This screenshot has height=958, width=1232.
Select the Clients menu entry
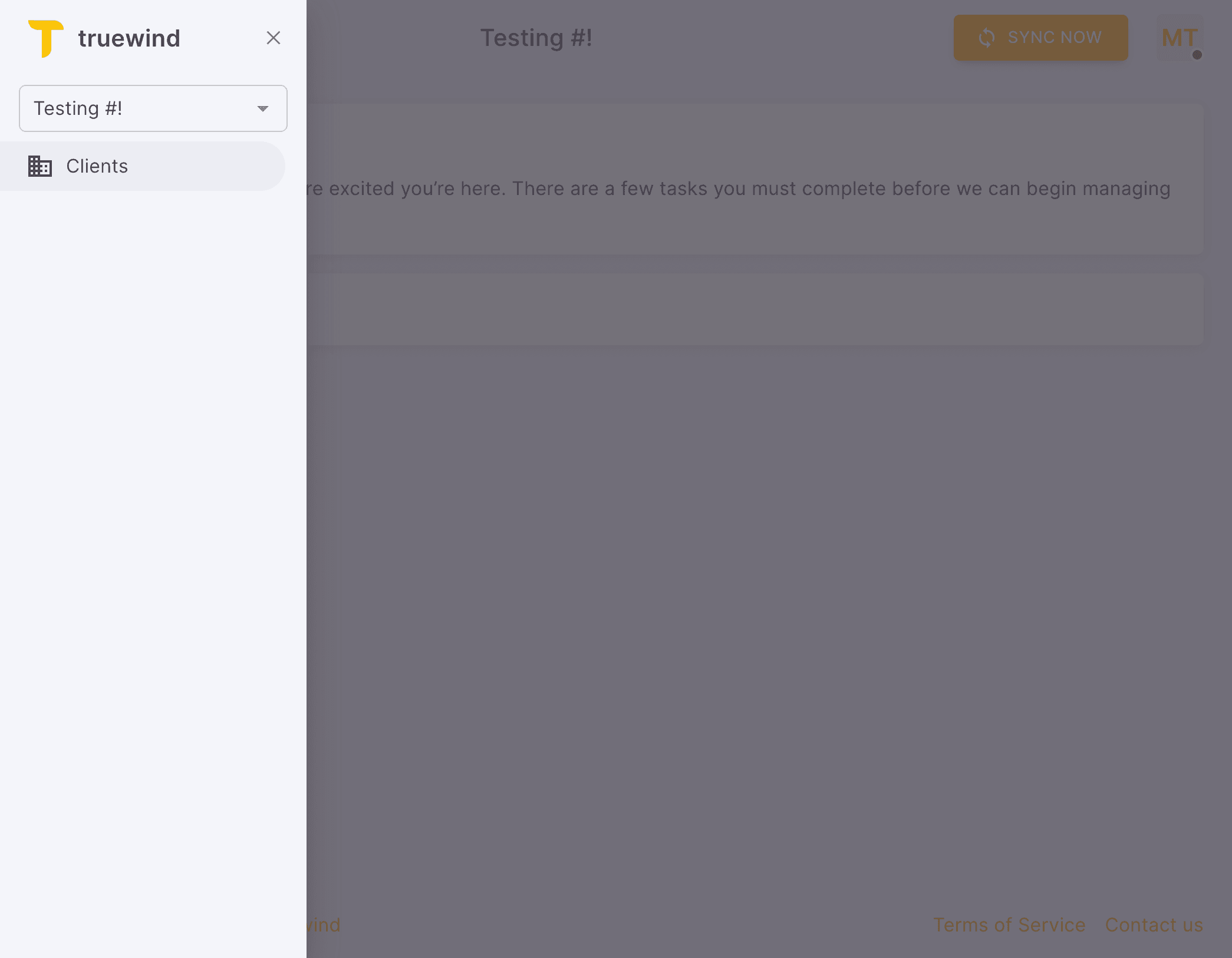point(96,166)
